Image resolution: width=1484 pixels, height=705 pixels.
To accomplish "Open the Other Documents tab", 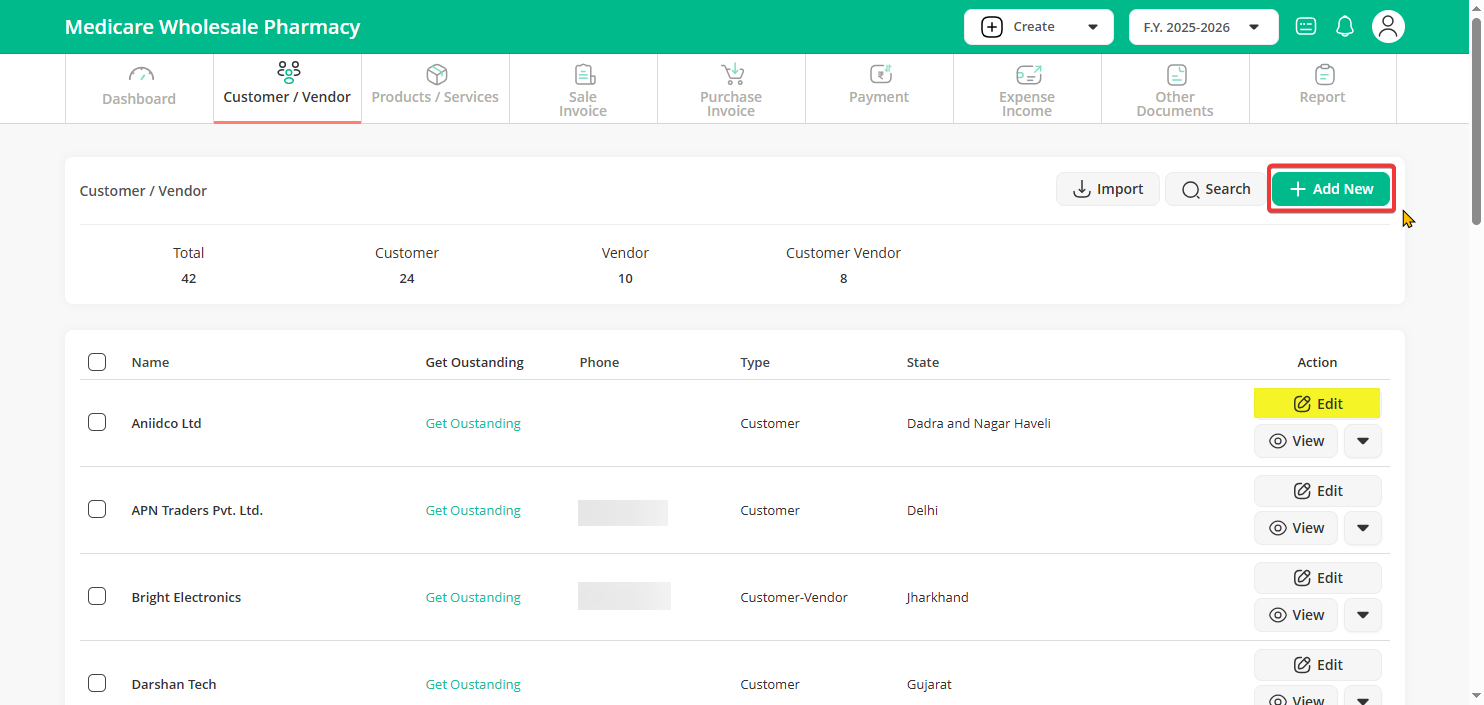I will click(x=1175, y=90).
